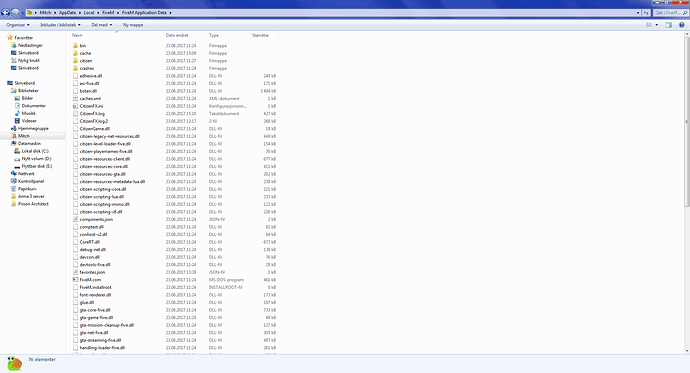Click the Ny mappe button
The image size is (690, 373).
[133, 25]
